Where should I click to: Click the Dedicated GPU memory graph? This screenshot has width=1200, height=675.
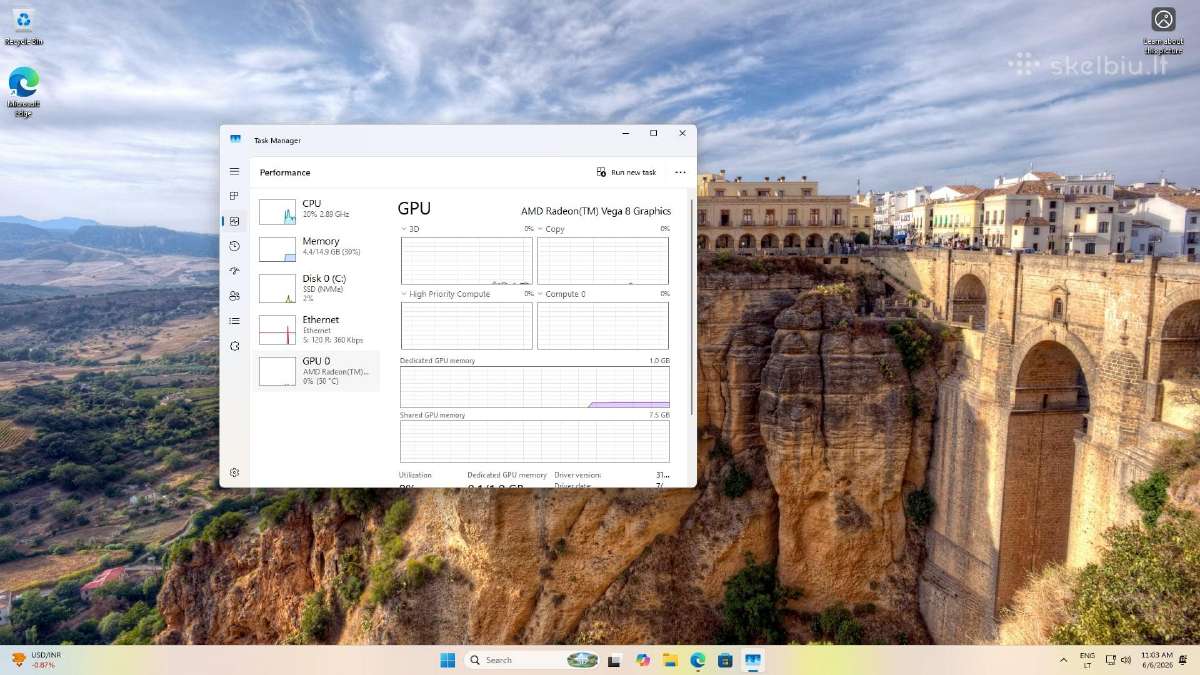click(535, 387)
